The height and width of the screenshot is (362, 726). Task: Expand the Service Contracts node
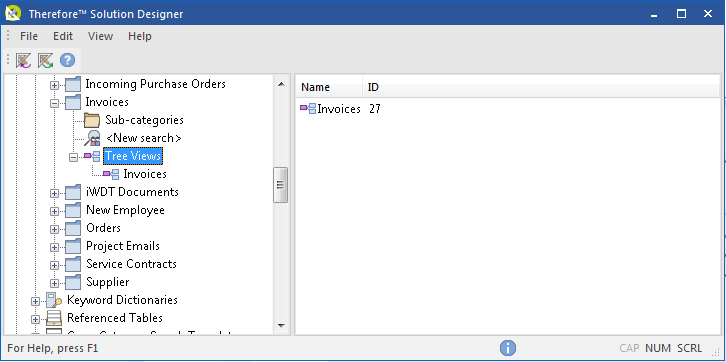(x=55, y=266)
